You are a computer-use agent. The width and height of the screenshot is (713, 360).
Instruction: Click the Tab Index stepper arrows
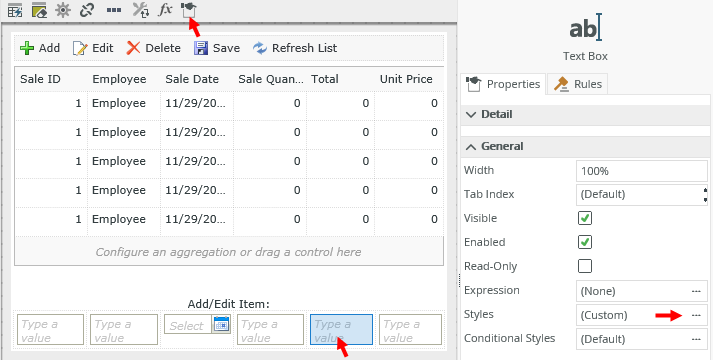(x=705, y=195)
